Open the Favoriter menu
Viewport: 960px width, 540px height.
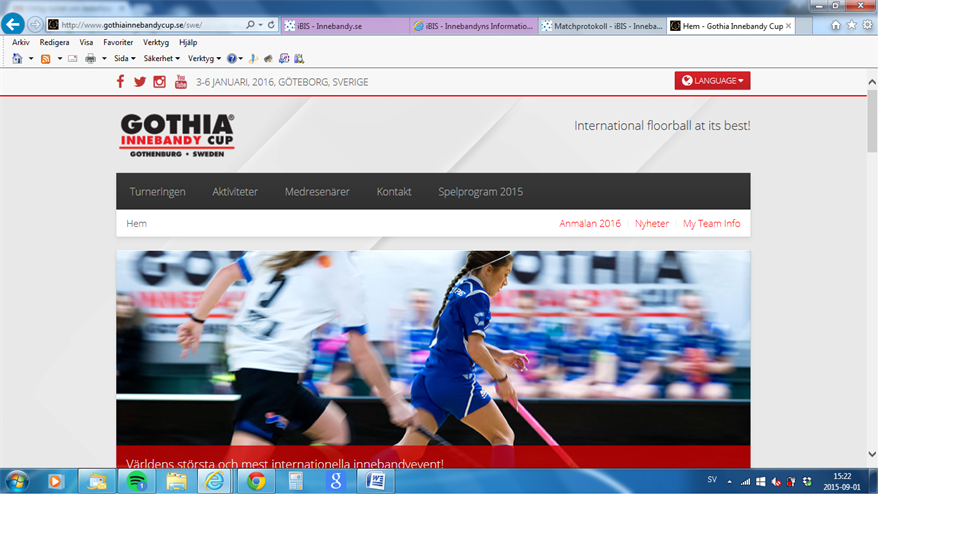click(118, 43)
